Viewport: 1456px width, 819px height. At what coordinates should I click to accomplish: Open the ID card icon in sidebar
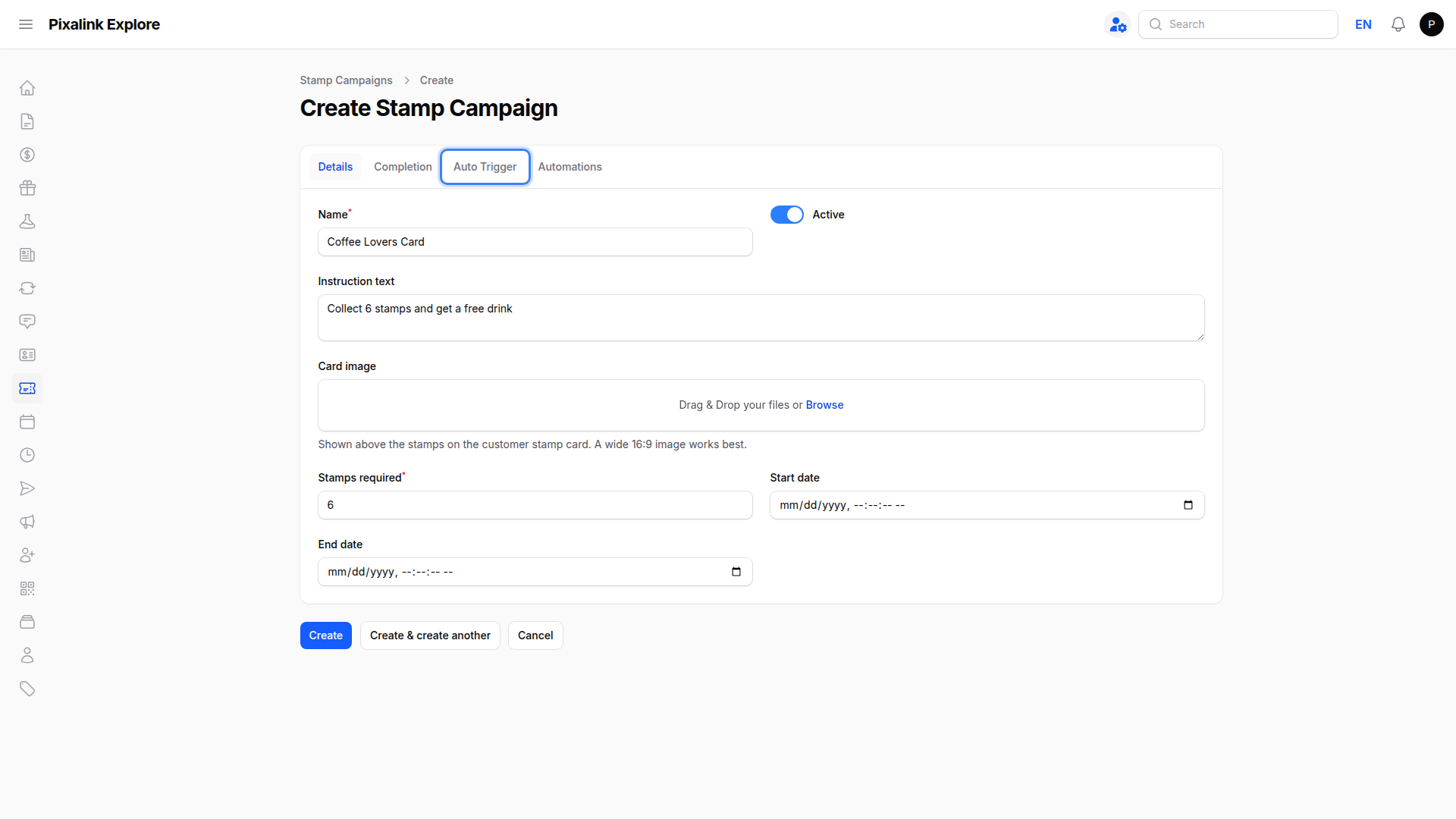tap(27, 355)
